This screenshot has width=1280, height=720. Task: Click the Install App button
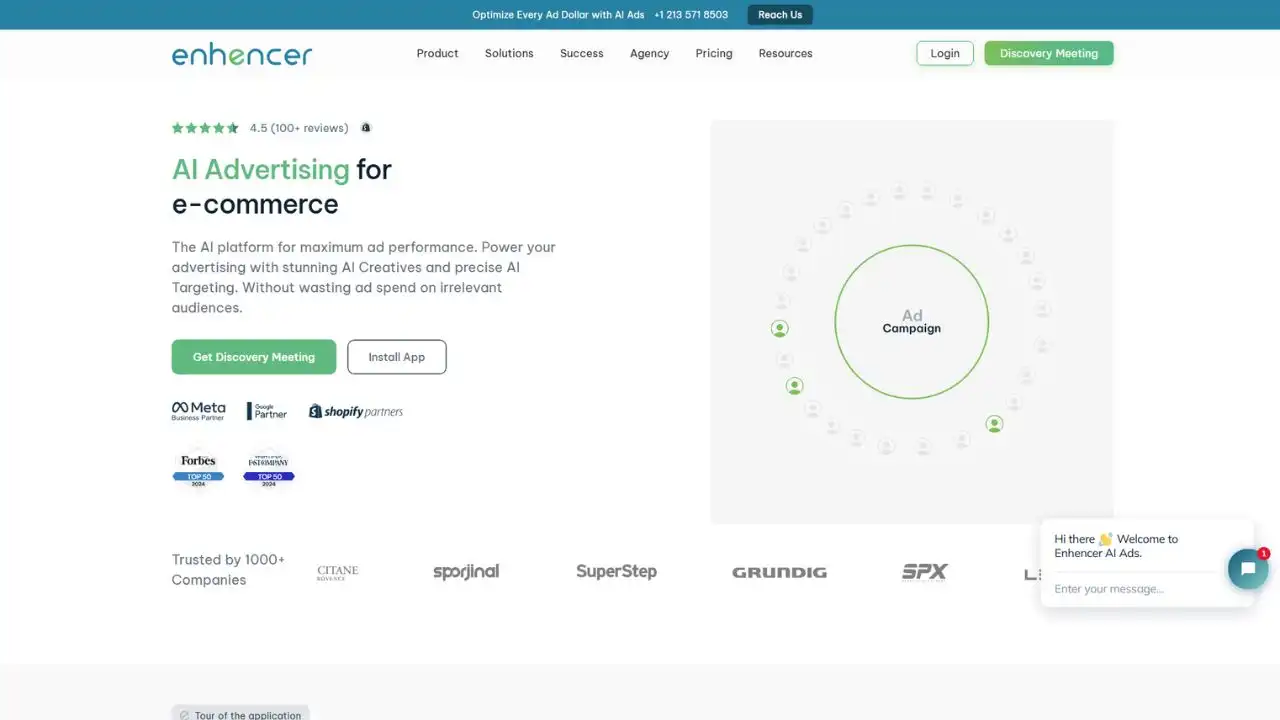(397, 357)
